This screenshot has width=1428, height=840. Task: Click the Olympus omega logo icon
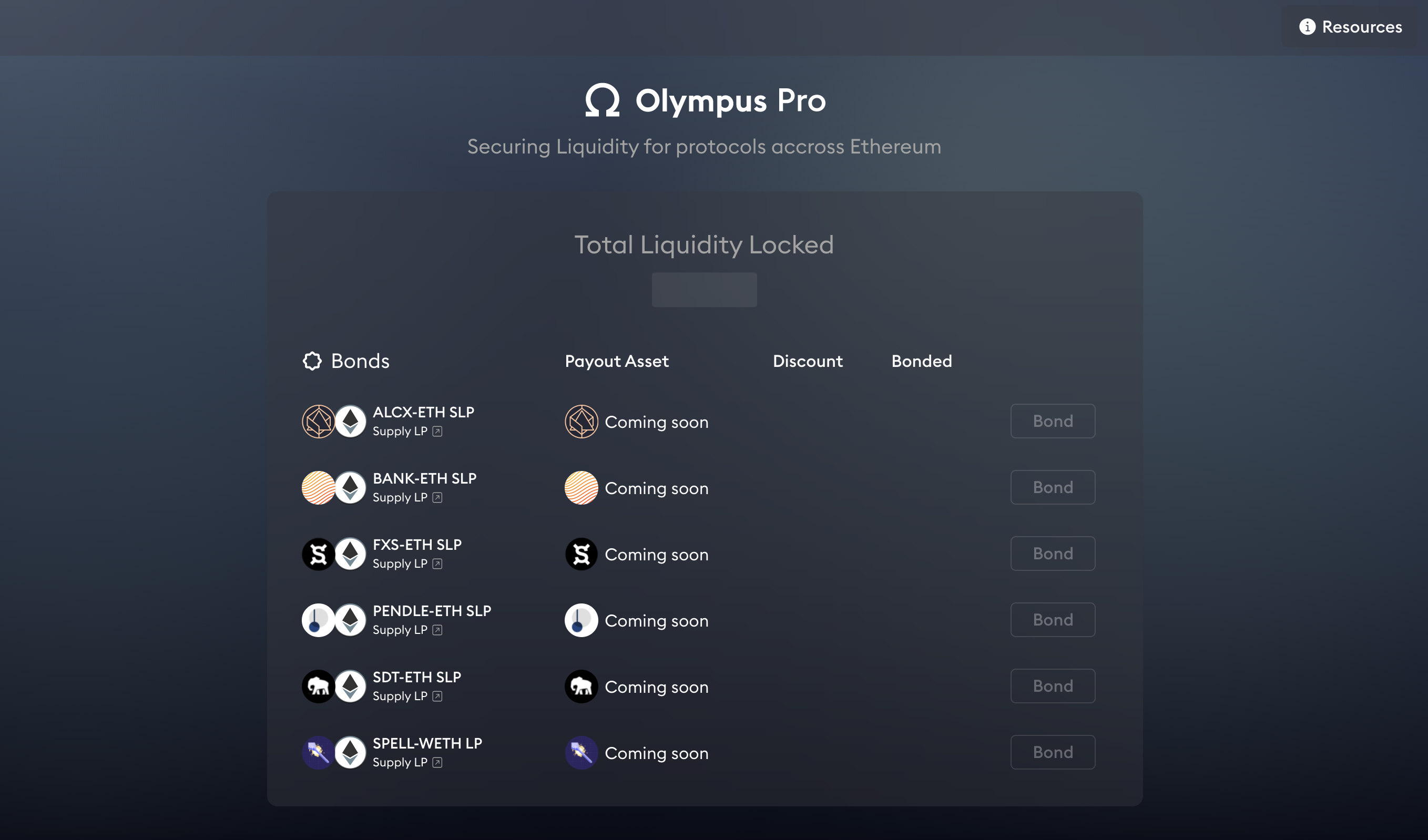tap(602, 100)
